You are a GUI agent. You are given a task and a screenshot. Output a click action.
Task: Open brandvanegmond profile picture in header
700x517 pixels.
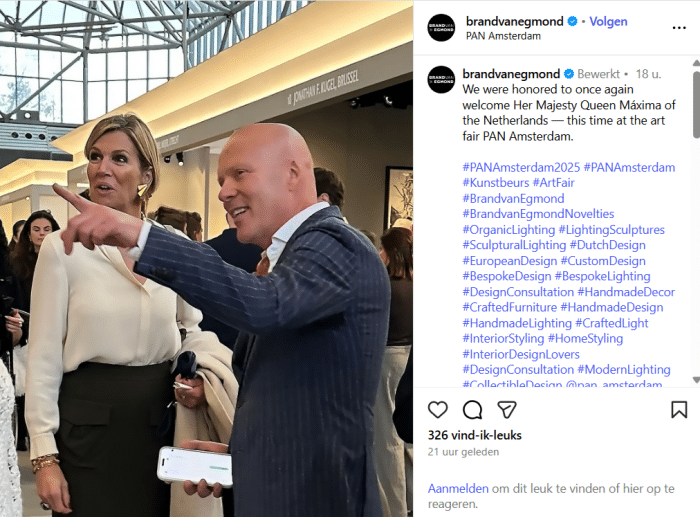[x=441, y=28]
